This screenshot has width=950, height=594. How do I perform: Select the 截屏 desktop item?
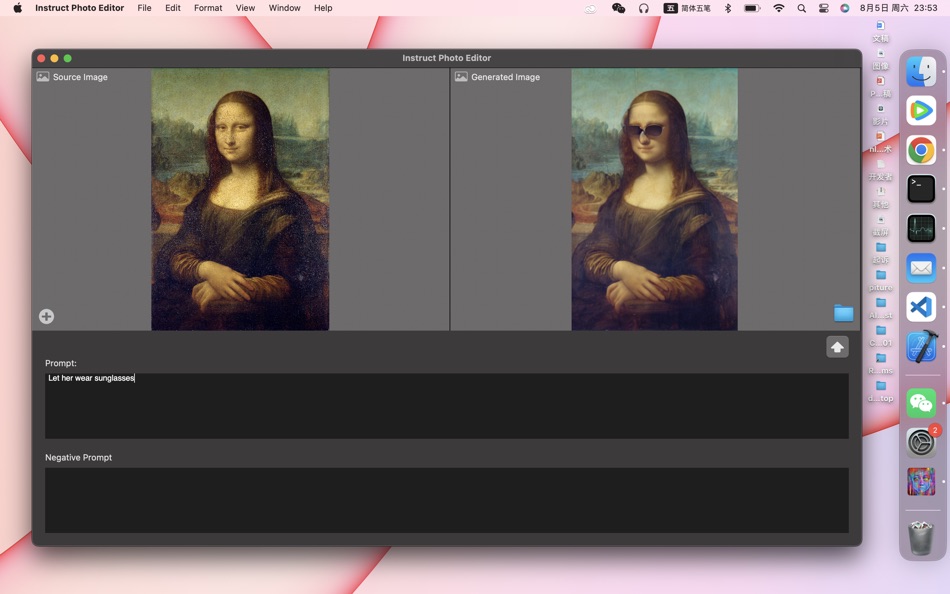[880, 225]
